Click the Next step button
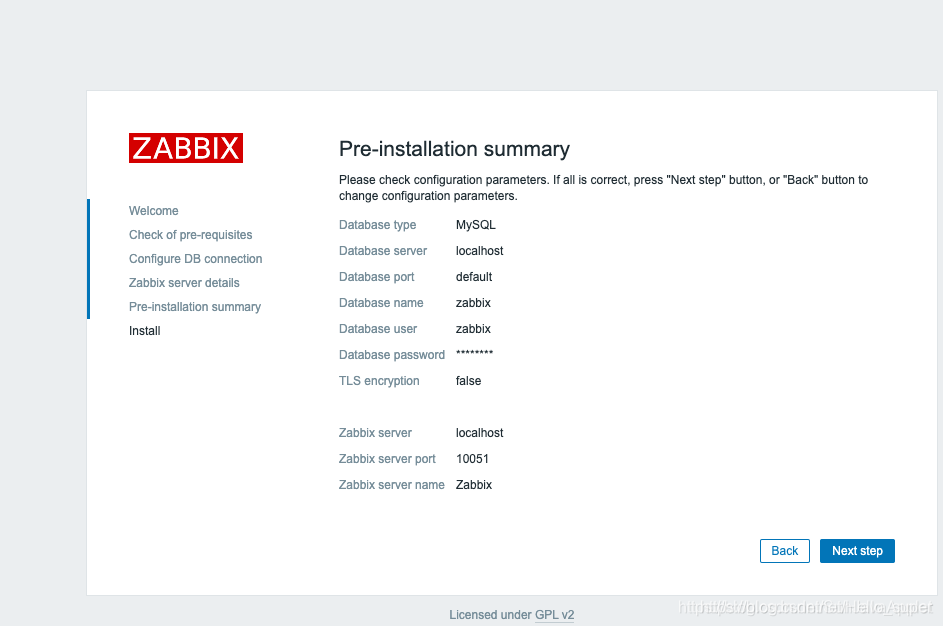 click(x=857, y=551)
